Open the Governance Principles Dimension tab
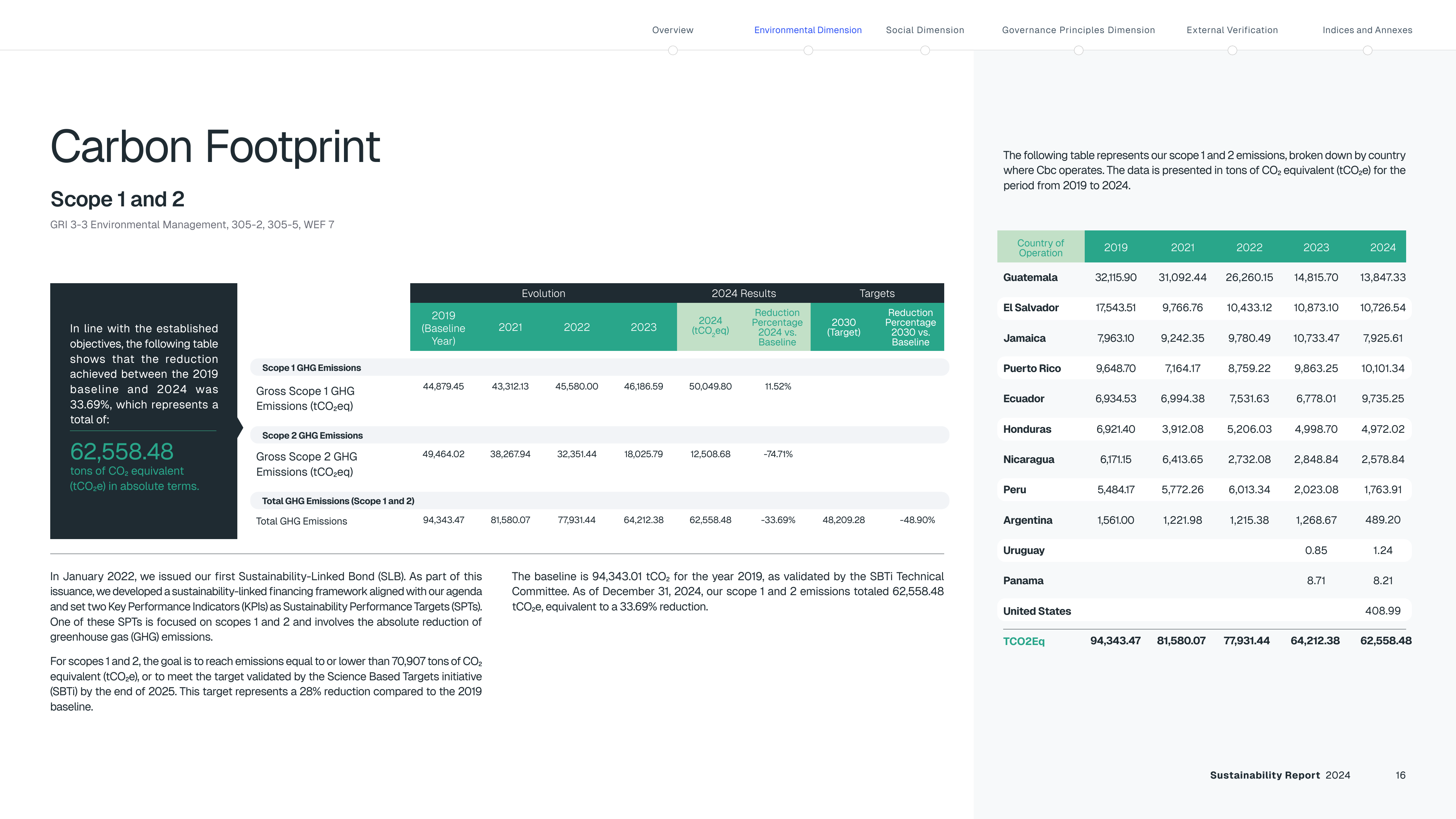This screenshot has height=819, width=1456. (1079, 30)
